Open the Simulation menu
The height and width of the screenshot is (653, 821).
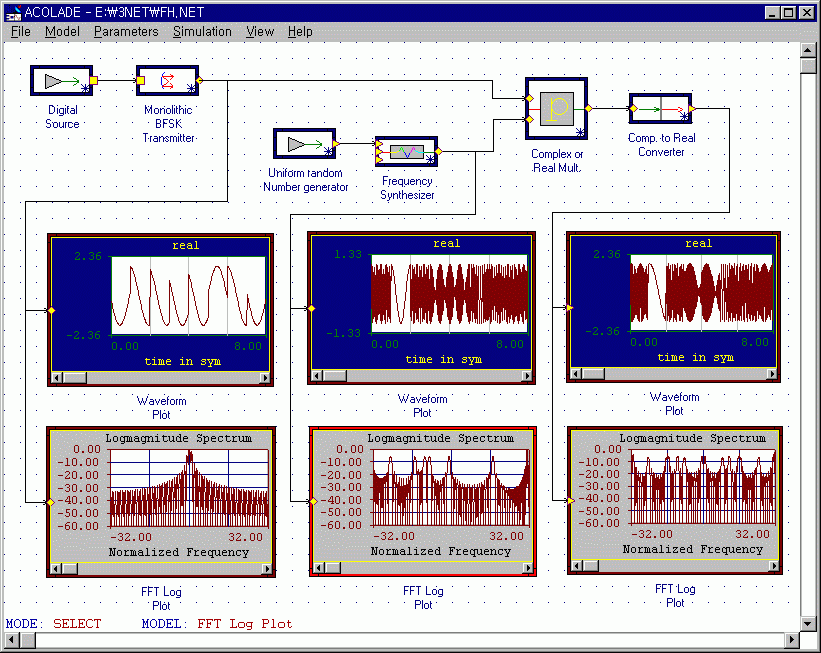point(202,32)
